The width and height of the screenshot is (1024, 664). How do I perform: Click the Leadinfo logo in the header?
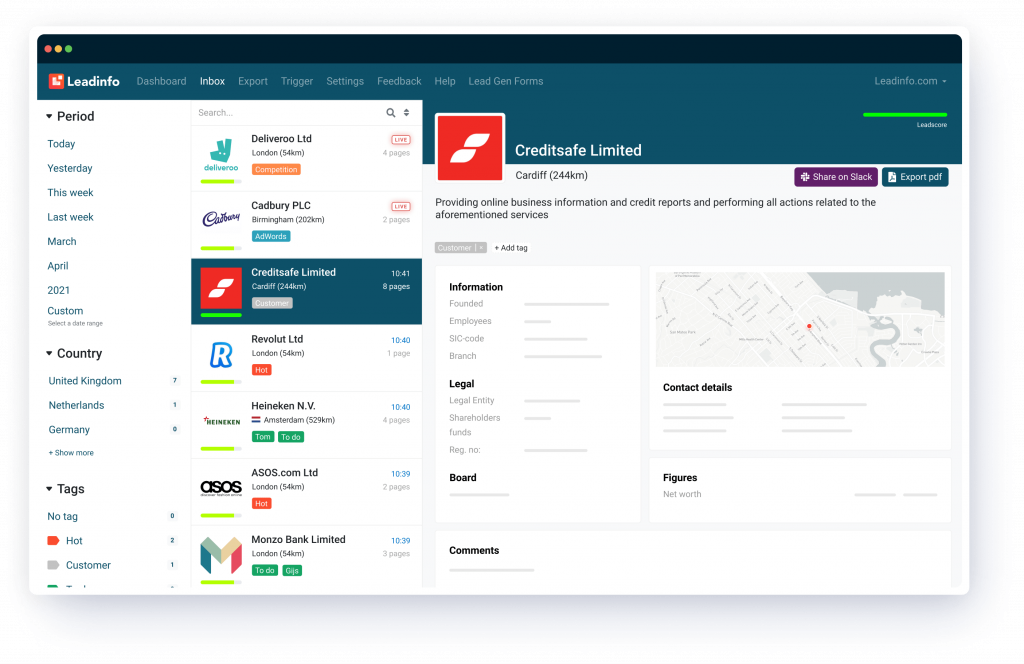84,81
